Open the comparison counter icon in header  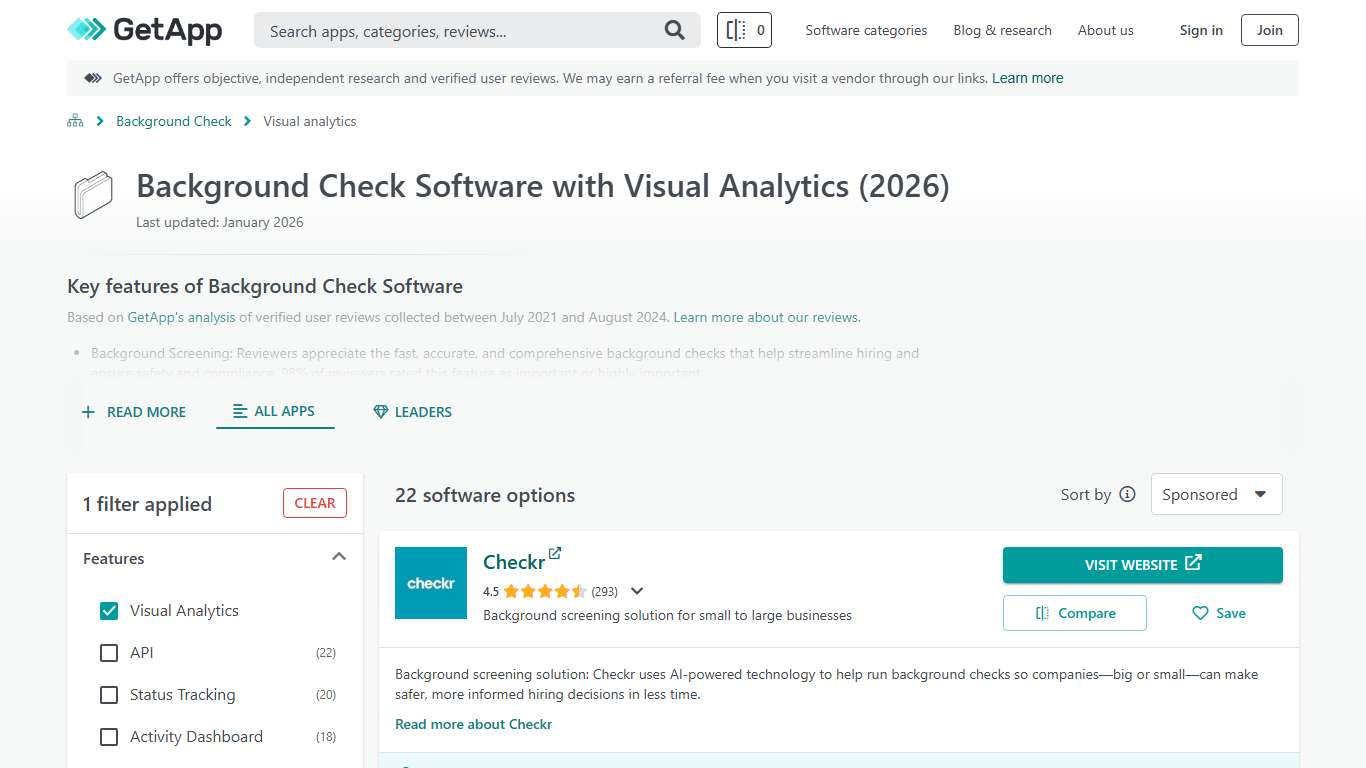click(x=744, y=30)
